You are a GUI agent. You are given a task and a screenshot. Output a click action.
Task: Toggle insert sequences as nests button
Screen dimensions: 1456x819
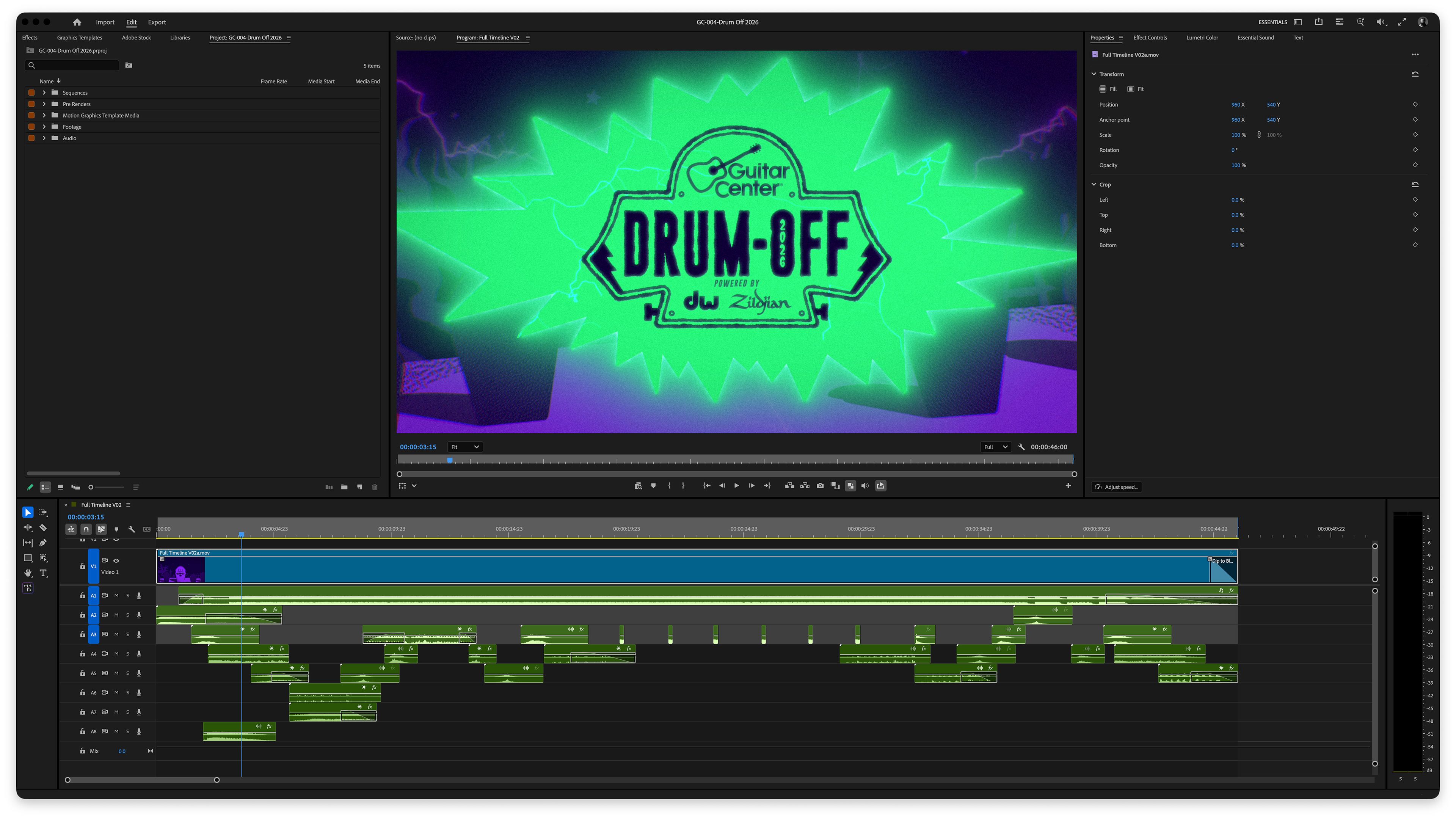click(x=71, y=530)
